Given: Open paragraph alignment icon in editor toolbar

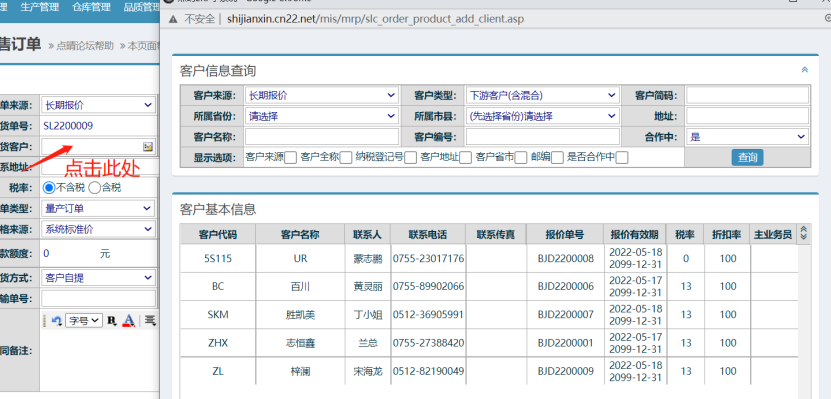Looking at the screenshot, I should (151, 320).
